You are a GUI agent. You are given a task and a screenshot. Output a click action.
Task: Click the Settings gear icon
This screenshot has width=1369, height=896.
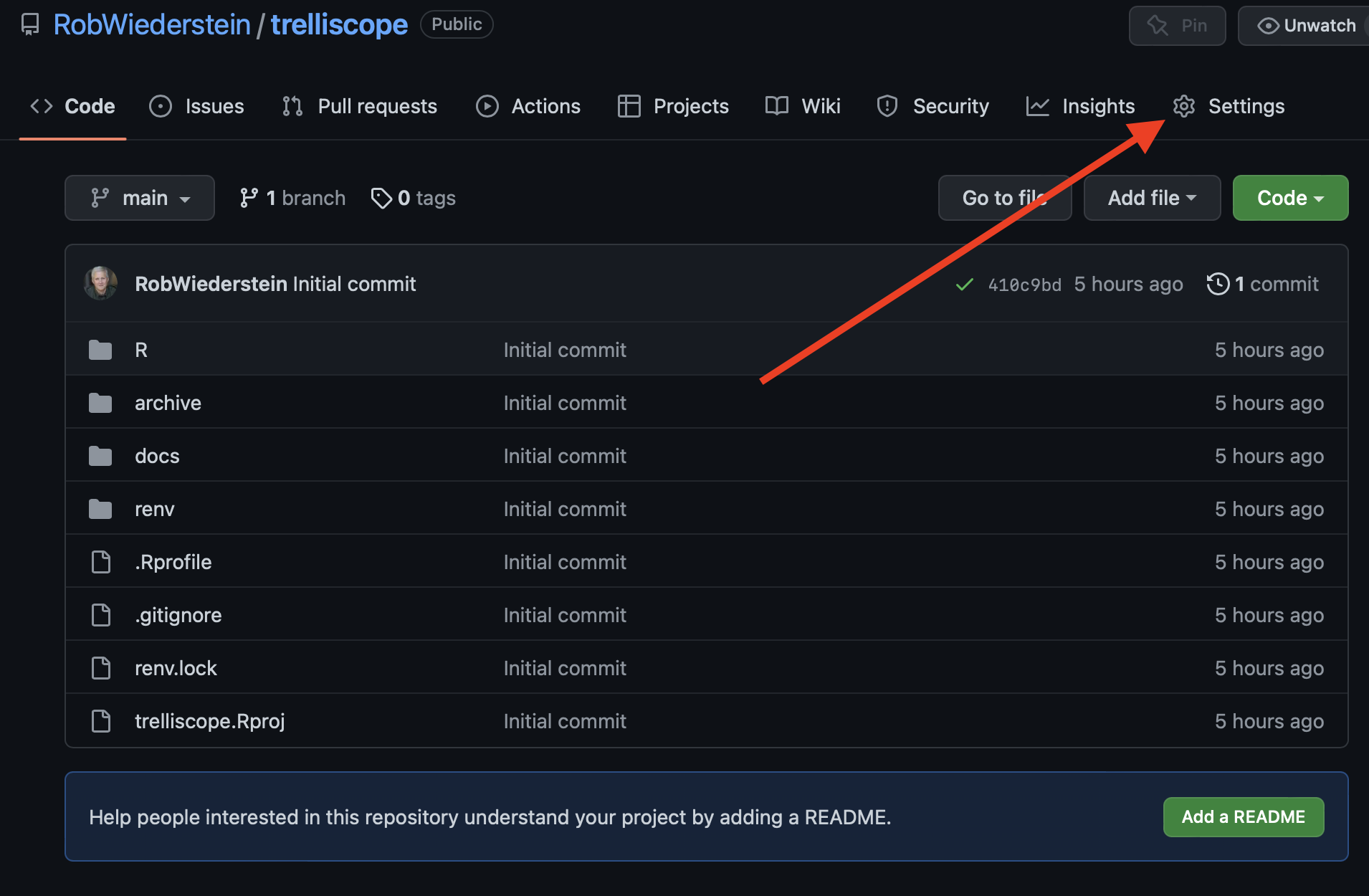(1184, 106)
